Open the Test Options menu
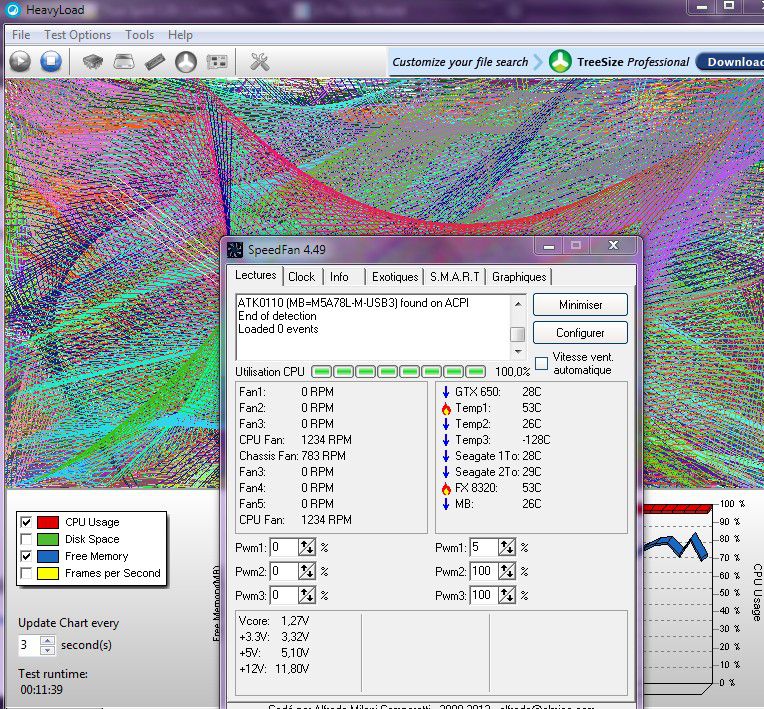764x709 pixels. (77, 35)
